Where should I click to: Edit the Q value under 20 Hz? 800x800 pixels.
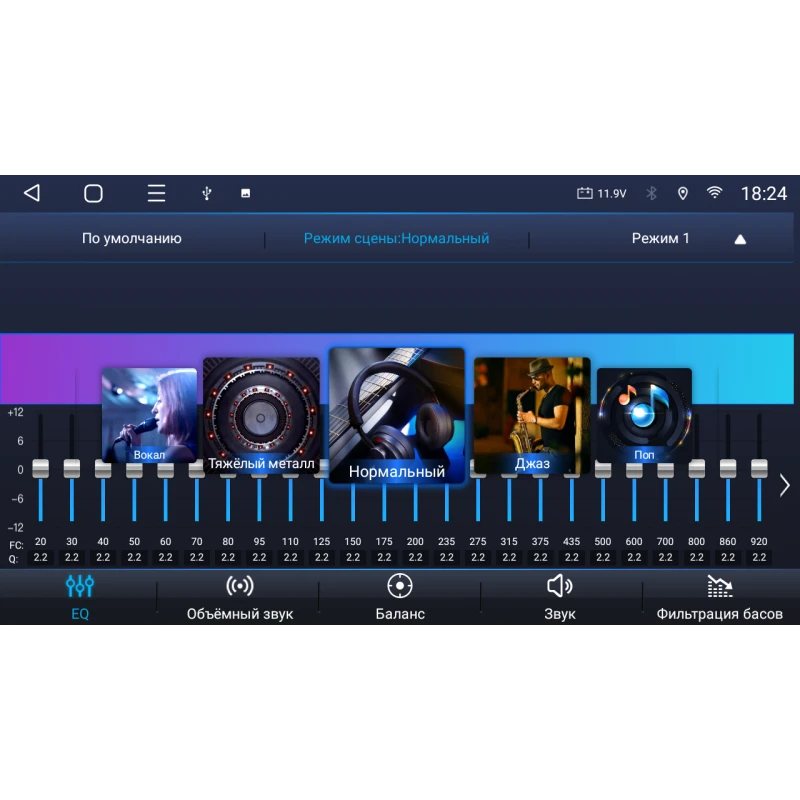(x=40, y=557)
